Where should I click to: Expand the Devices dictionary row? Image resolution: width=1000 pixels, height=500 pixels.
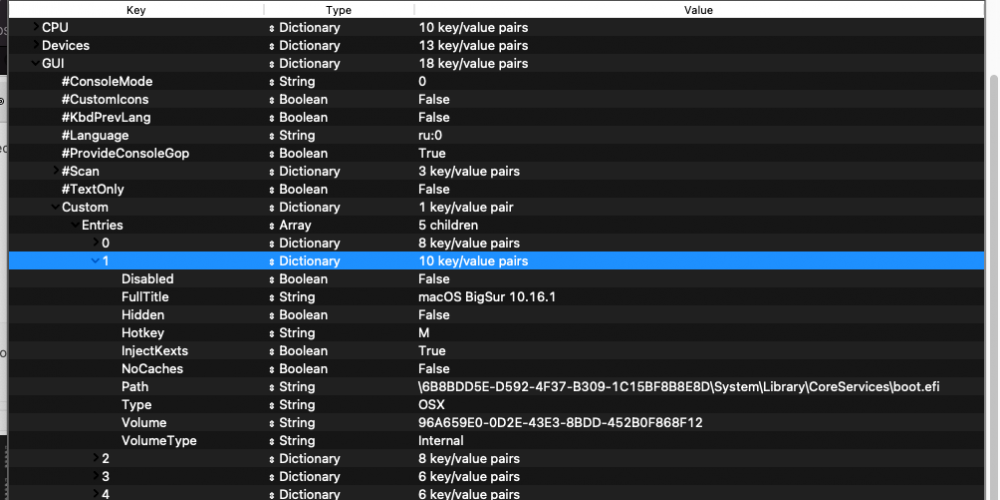(35, 45)
